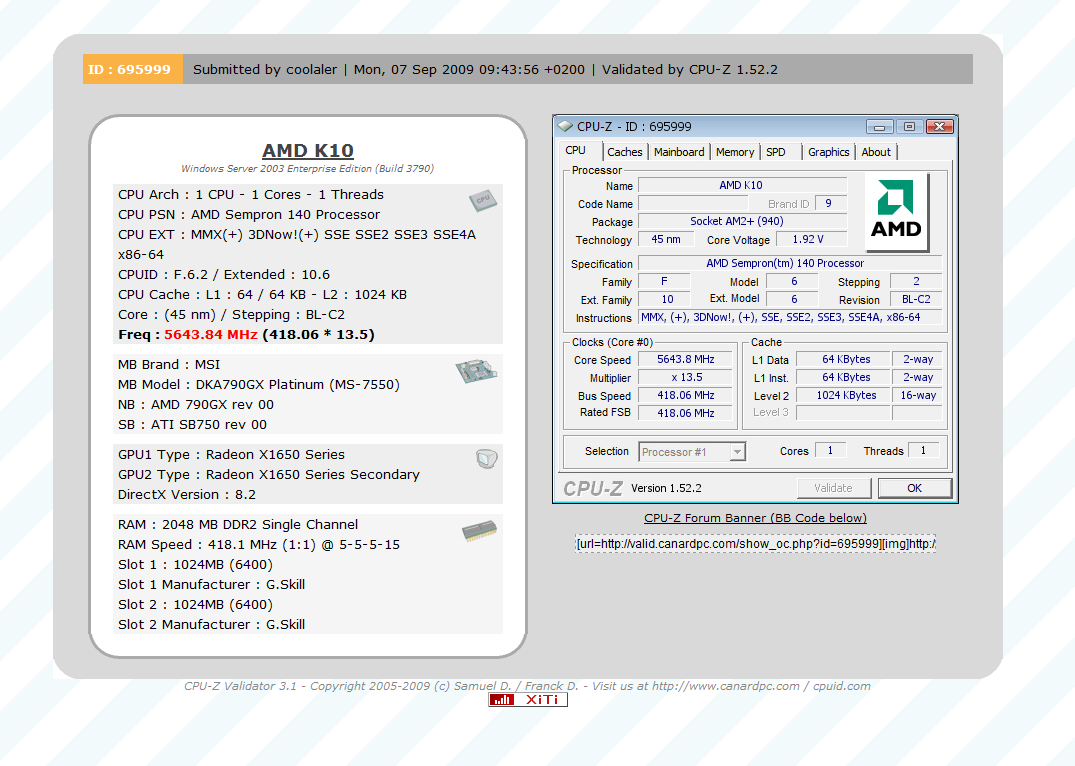Click the 16-way Level 2 associativity cell
Viewport: 1075px width, 766px height.
(917, 395)
